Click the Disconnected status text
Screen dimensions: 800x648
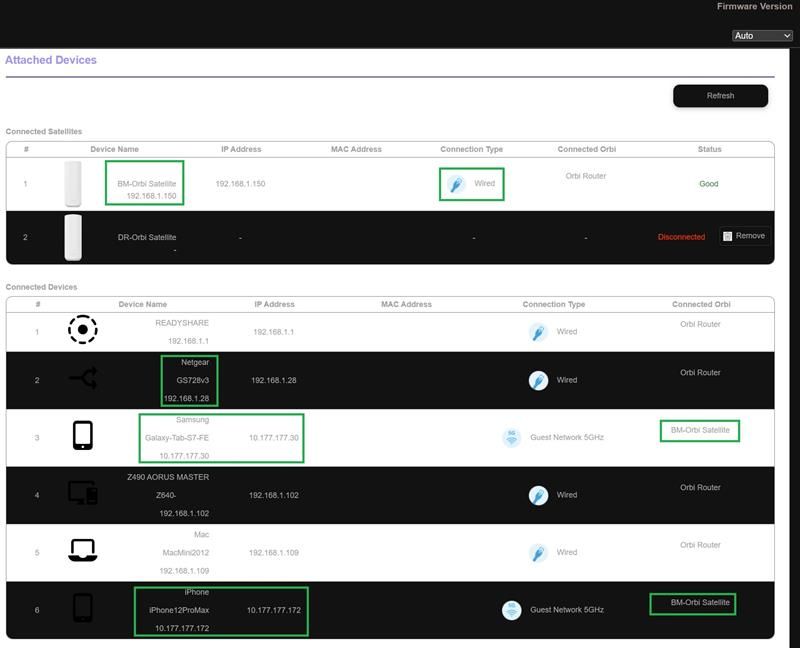point(681,237)
